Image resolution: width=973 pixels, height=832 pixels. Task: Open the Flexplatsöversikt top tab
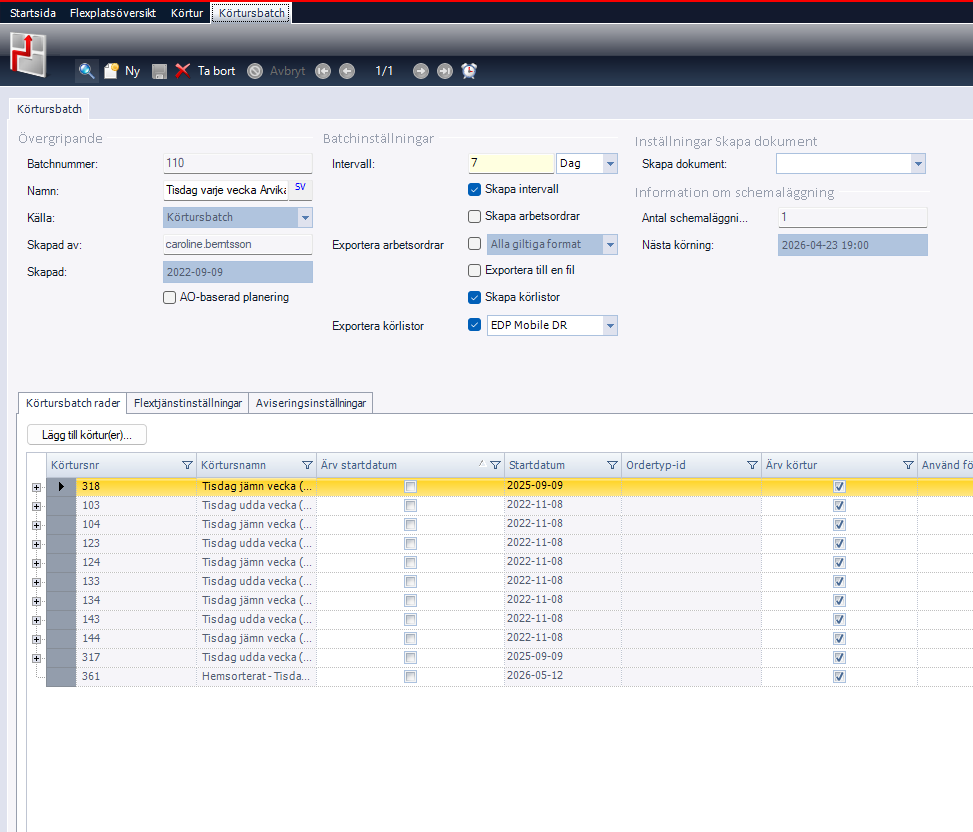point(112,13)
